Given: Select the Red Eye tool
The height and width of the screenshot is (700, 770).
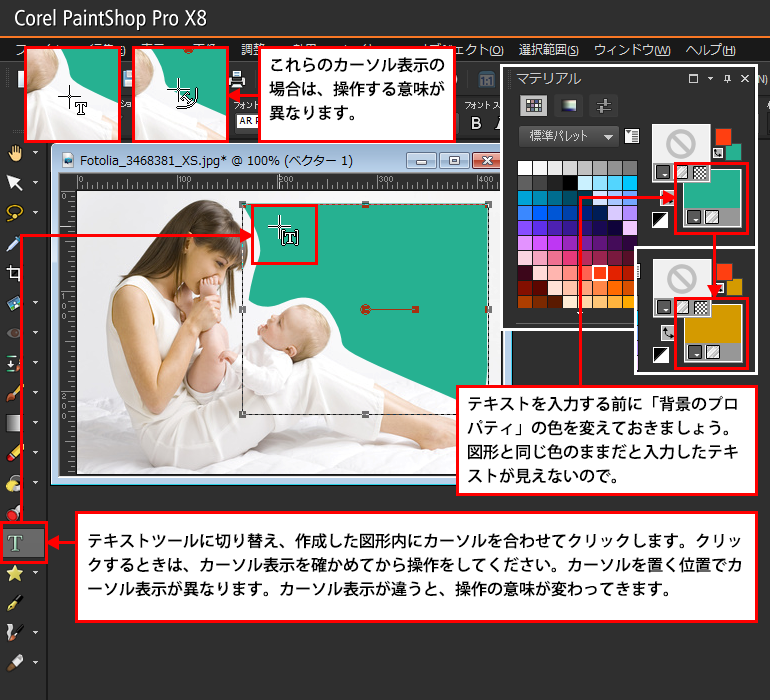Looking at the screenshot, I should pyautogui.click(x=14, y=333).
